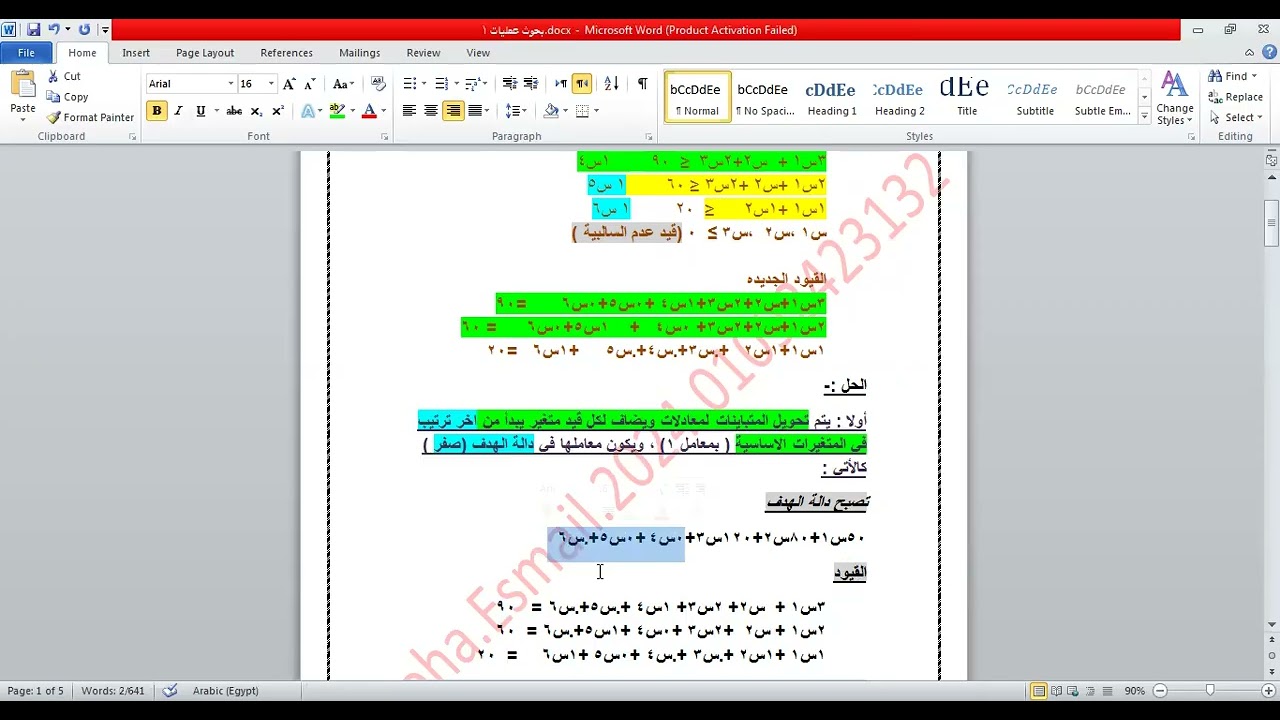This screenshot has height=720, width=1280.
Task: Open the Line Spacing dropdown
Action: pyautogui.click(x=515, y=111)
